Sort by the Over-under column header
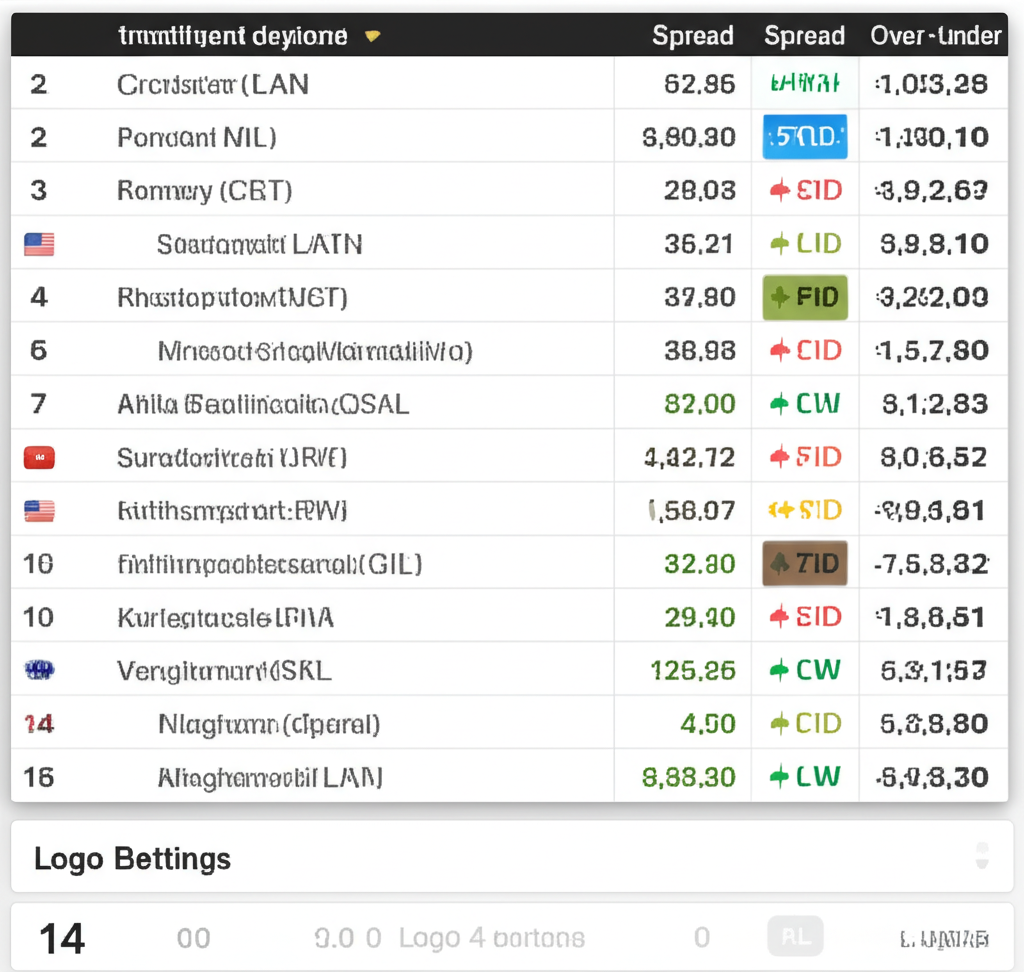This screenshot has width=1024, height=972. [935, 36]
